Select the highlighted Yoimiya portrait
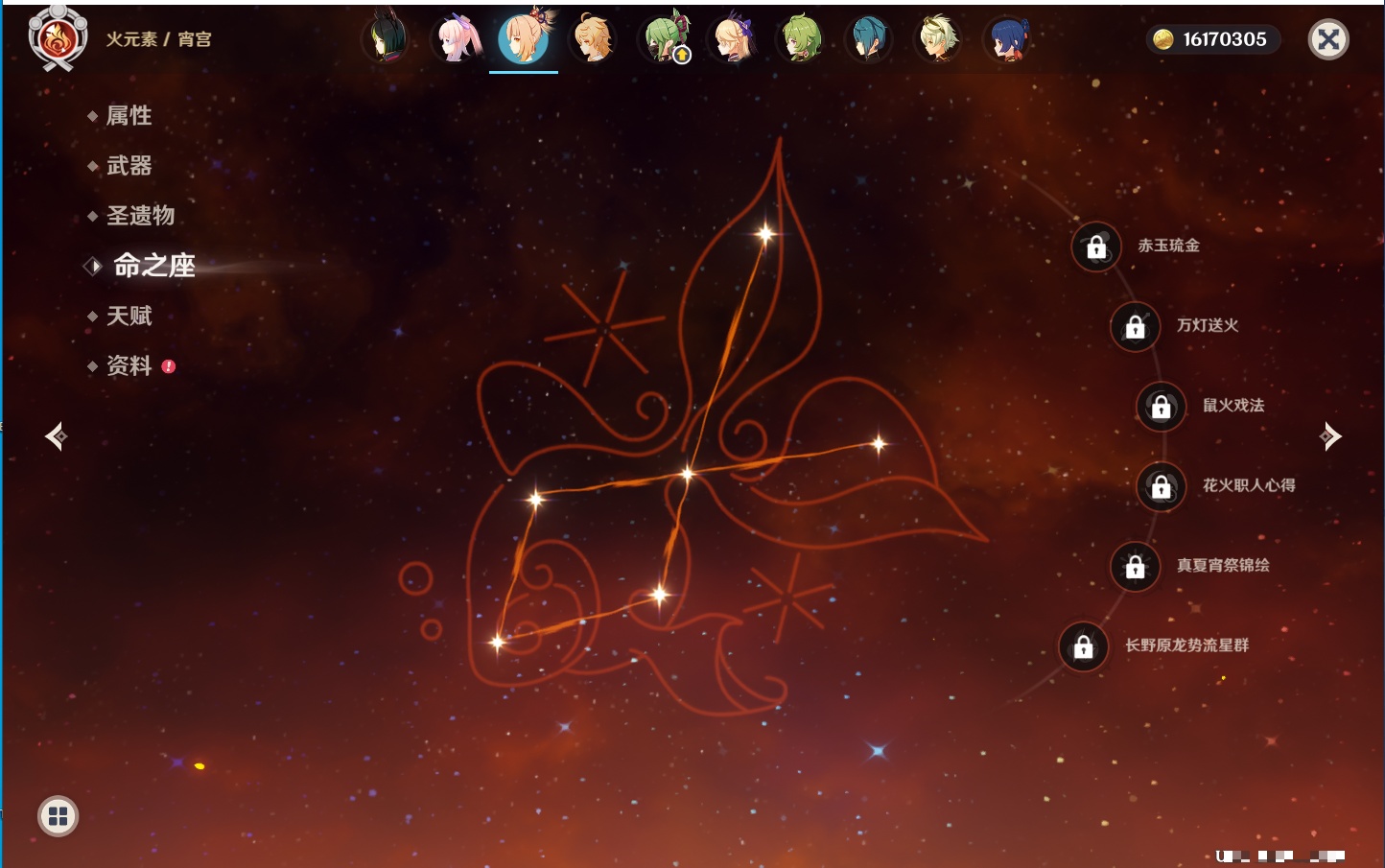1385x868 pixels. click(524, 38)
